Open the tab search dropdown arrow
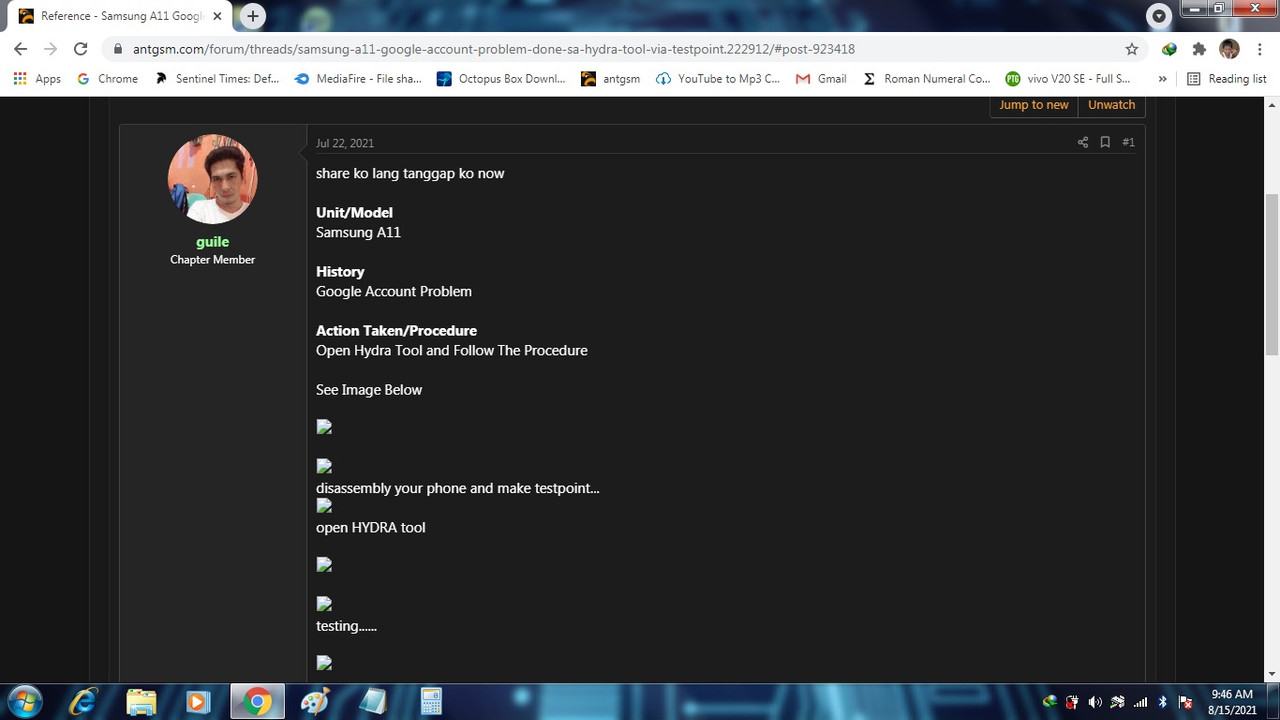The image size is (1280, 720). click(1159, 16)
